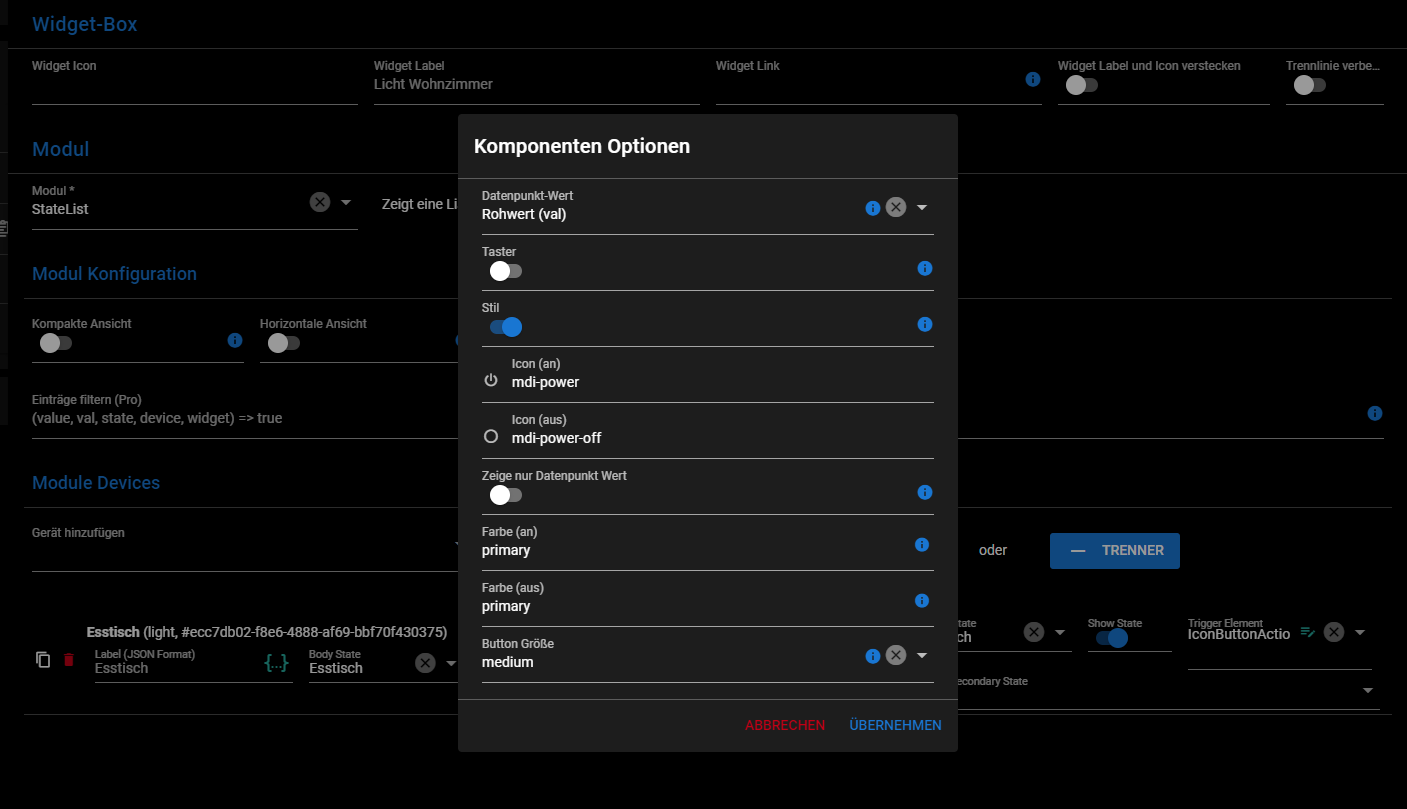
Task: Edit Trigger Element options icon
Action: coord(1308,632)
